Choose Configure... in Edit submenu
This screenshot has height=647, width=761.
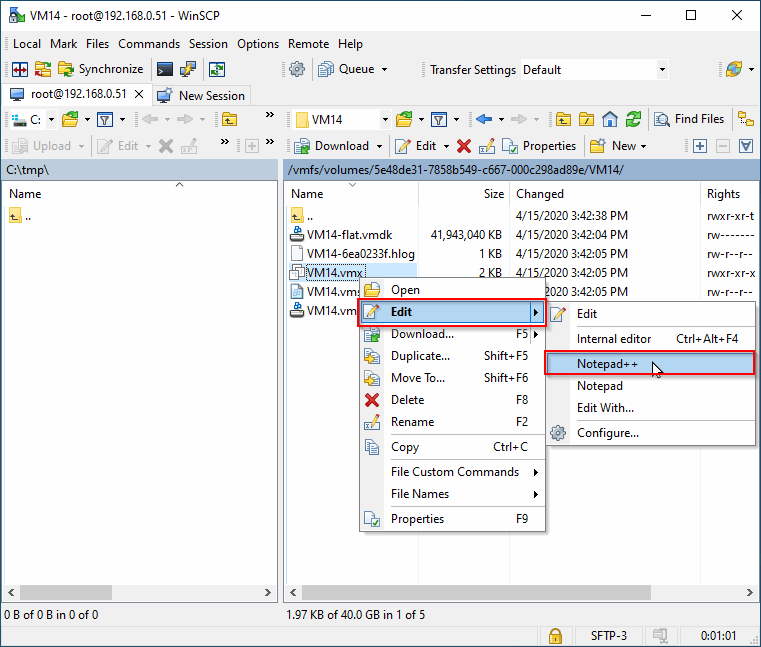tap(650, 433)
